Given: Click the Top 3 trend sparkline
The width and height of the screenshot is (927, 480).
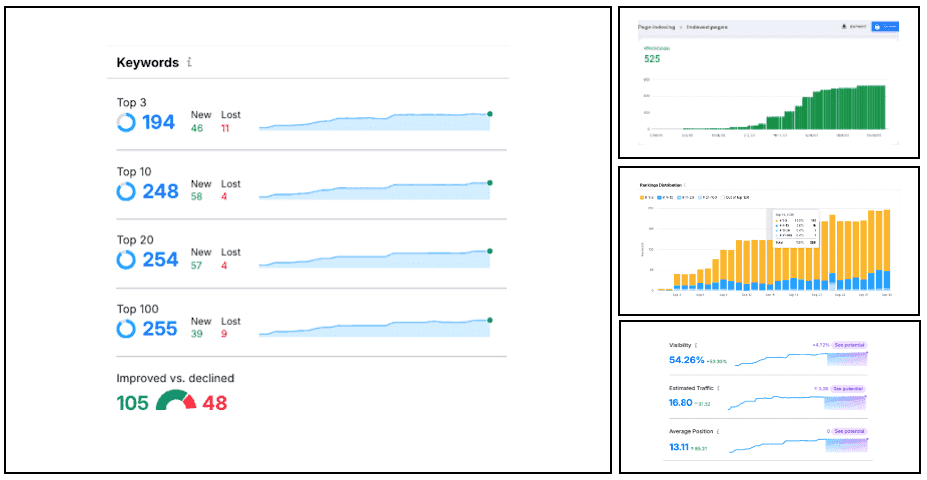Looking at the screenshot, I should (374, 121).
